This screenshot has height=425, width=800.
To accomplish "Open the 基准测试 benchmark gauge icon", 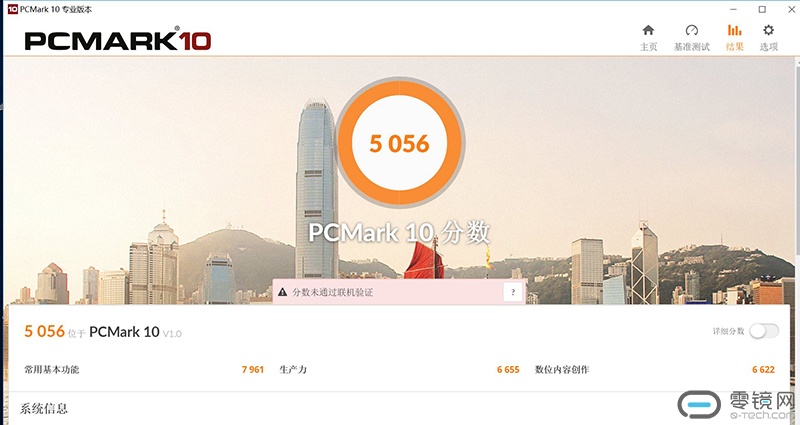I will [x=691, y=30].
